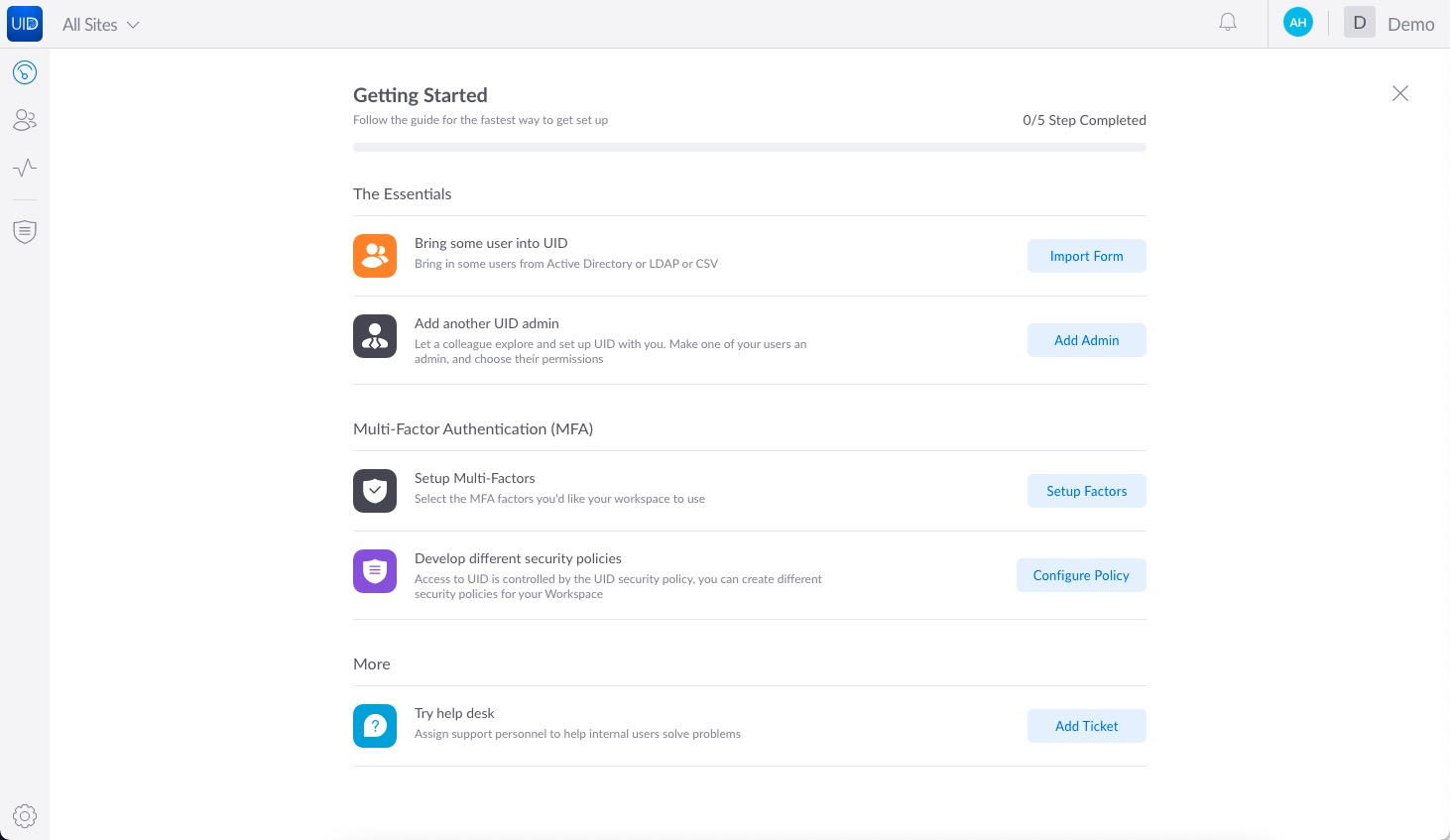Open the dashboard sidebar icon

(x=25, y=72)
